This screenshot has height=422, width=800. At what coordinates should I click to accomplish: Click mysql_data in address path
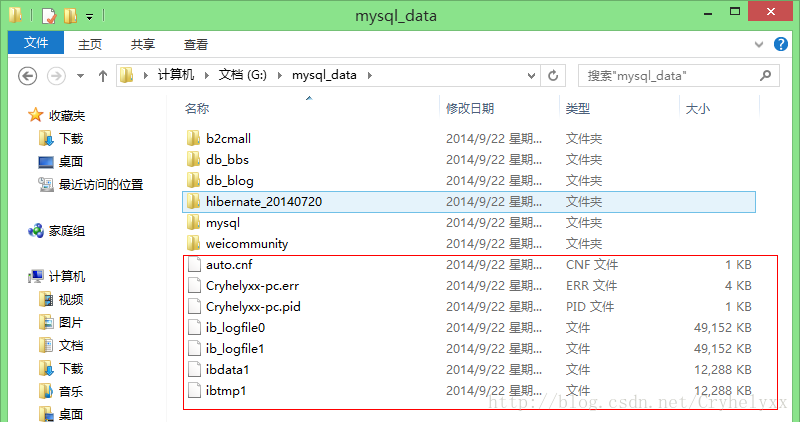click(324, 75)
